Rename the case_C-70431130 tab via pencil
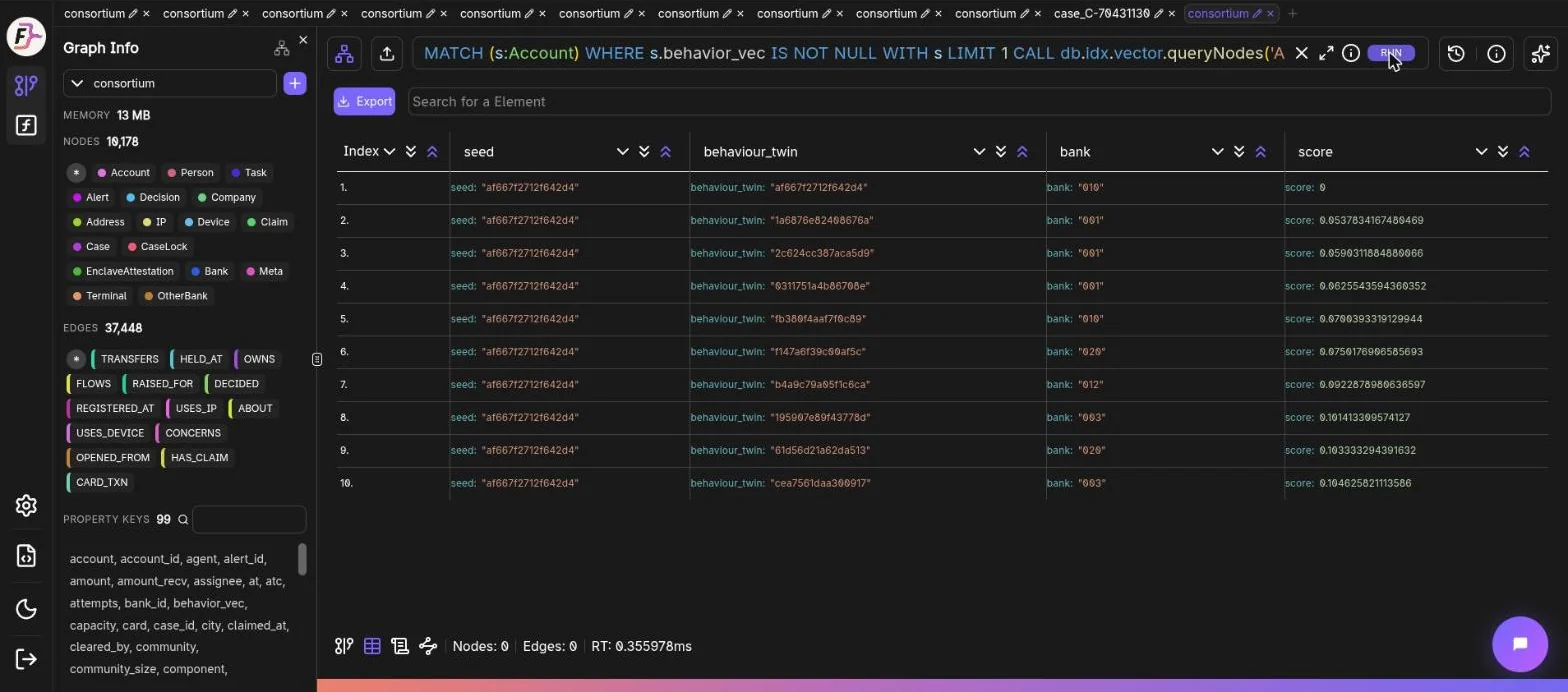Viewport: 1568px width, 692px height. click(1158, 14)
